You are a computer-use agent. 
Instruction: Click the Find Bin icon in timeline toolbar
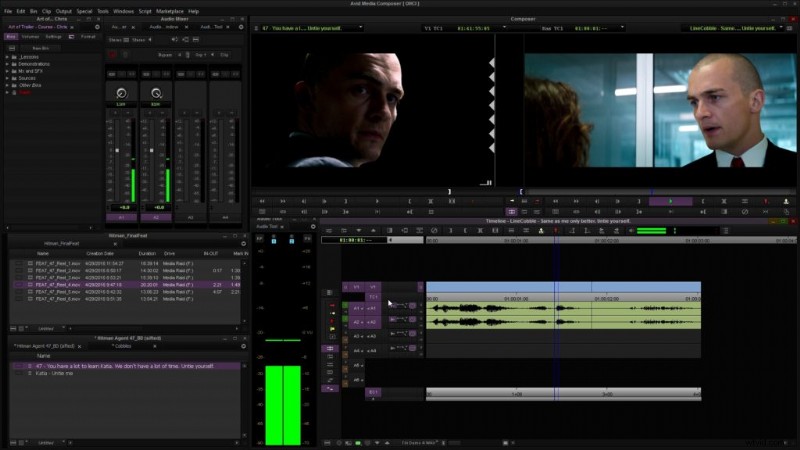[541, 231]
